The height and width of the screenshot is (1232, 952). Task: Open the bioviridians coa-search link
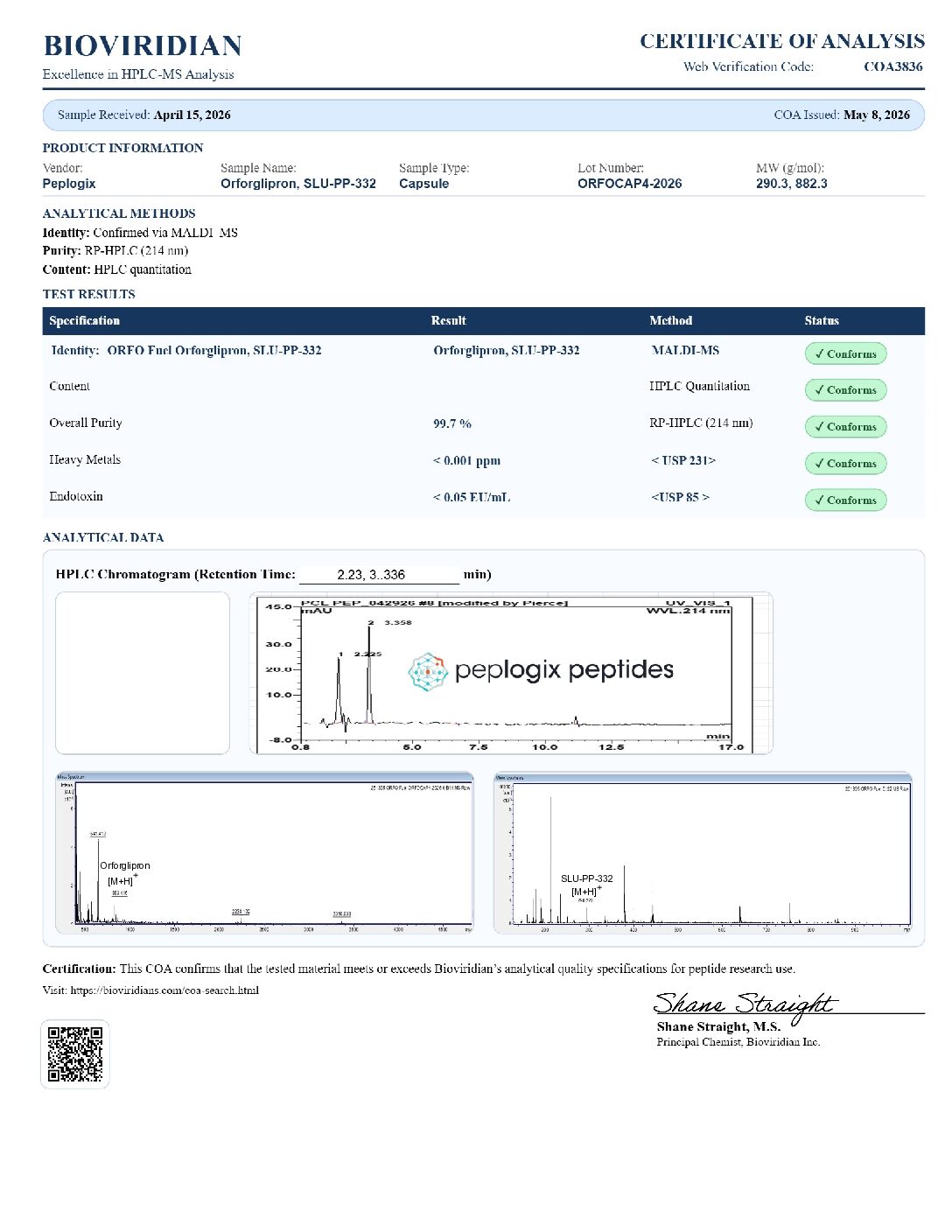tap(164, 990)
